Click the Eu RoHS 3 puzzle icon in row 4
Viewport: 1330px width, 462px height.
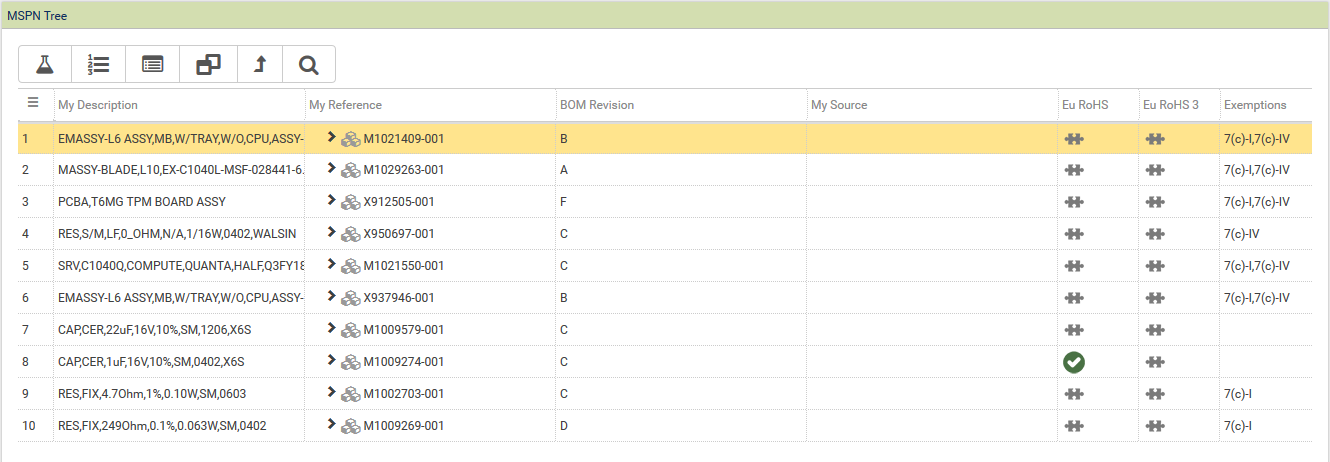point(1155,234)
